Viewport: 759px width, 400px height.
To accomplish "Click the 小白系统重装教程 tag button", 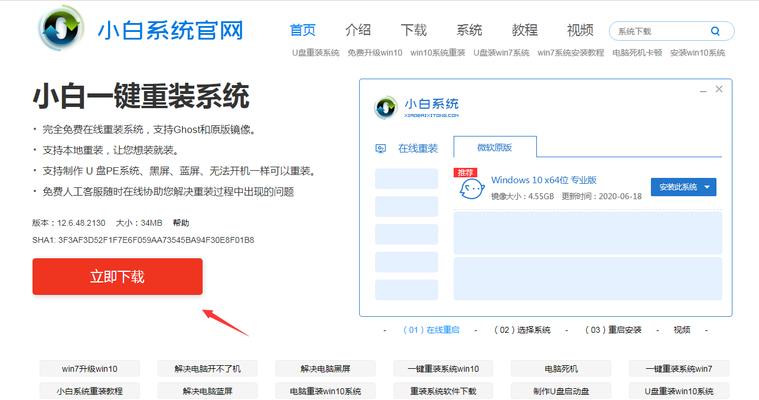I will click(90, 391).
